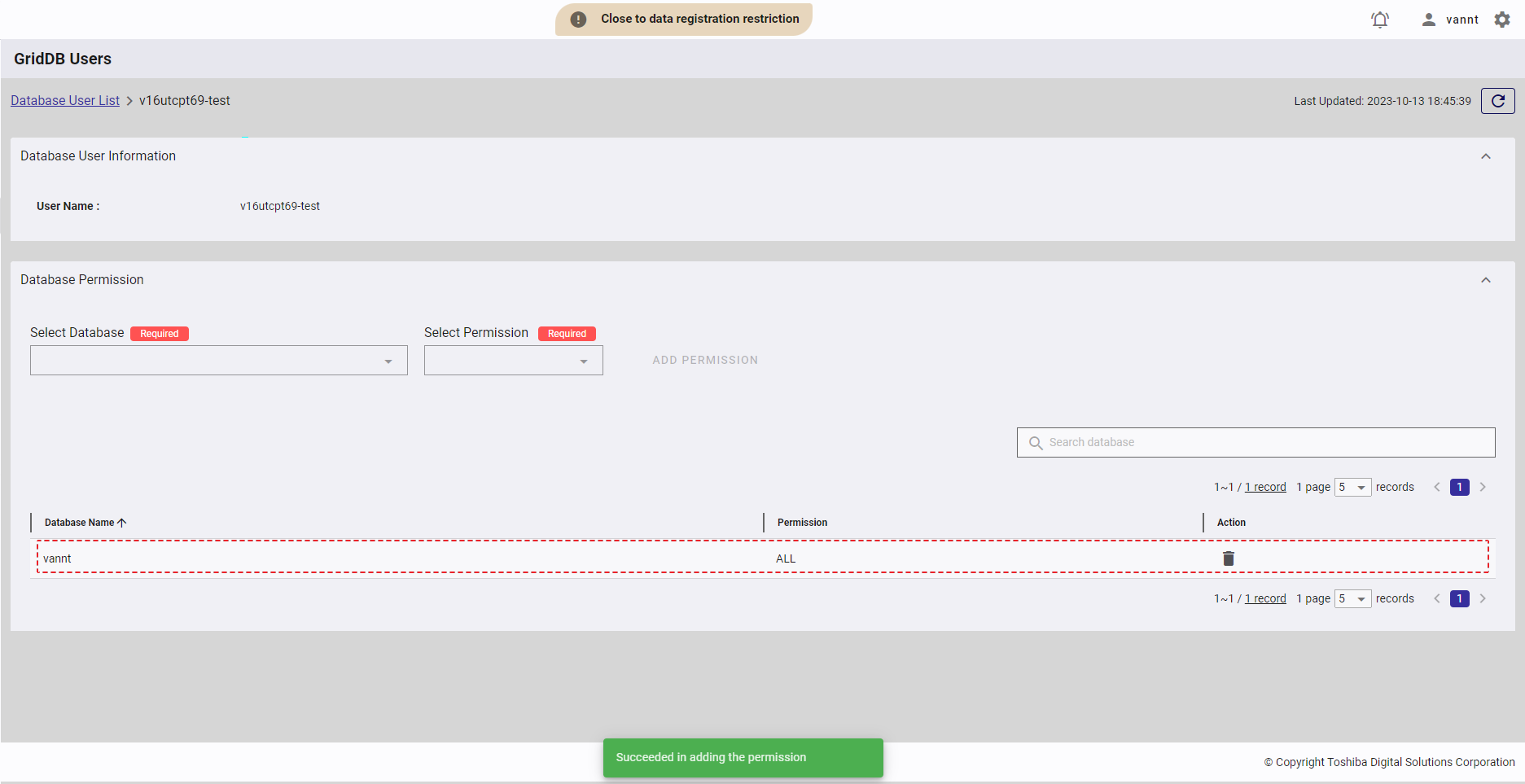Click the warning icon in restriction banner
Screen dimensions: 1525x784
tap(578, 20)
